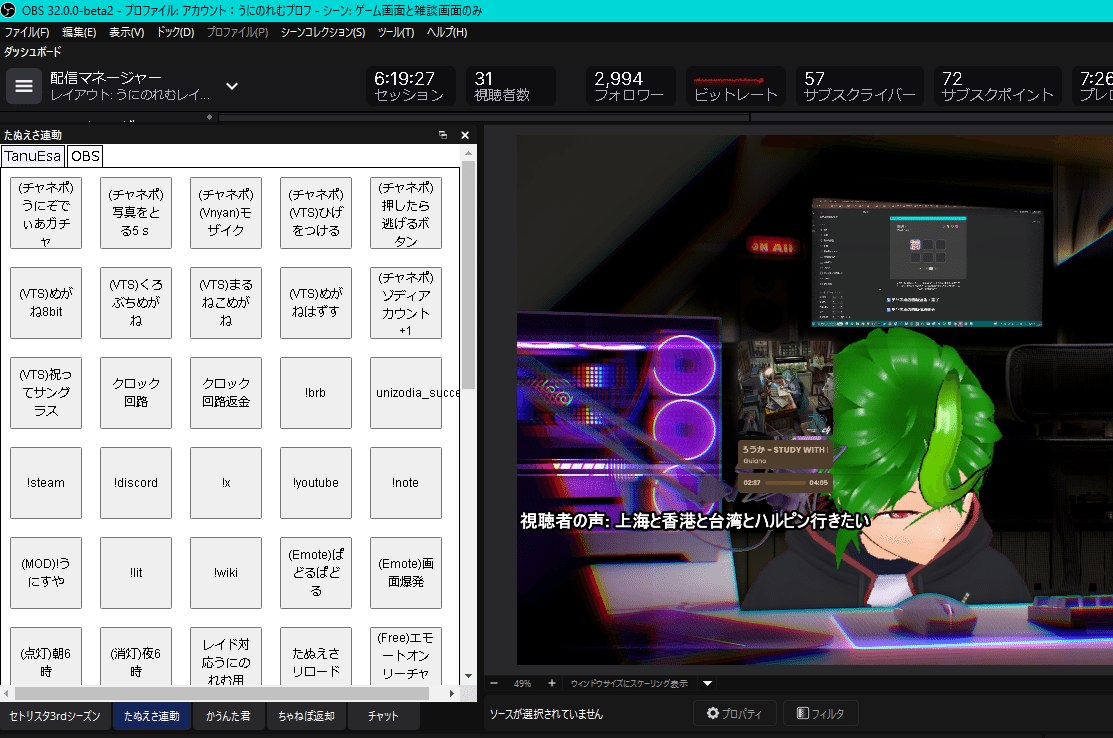Click the (MOD)!うにすや button

[46, 573]
